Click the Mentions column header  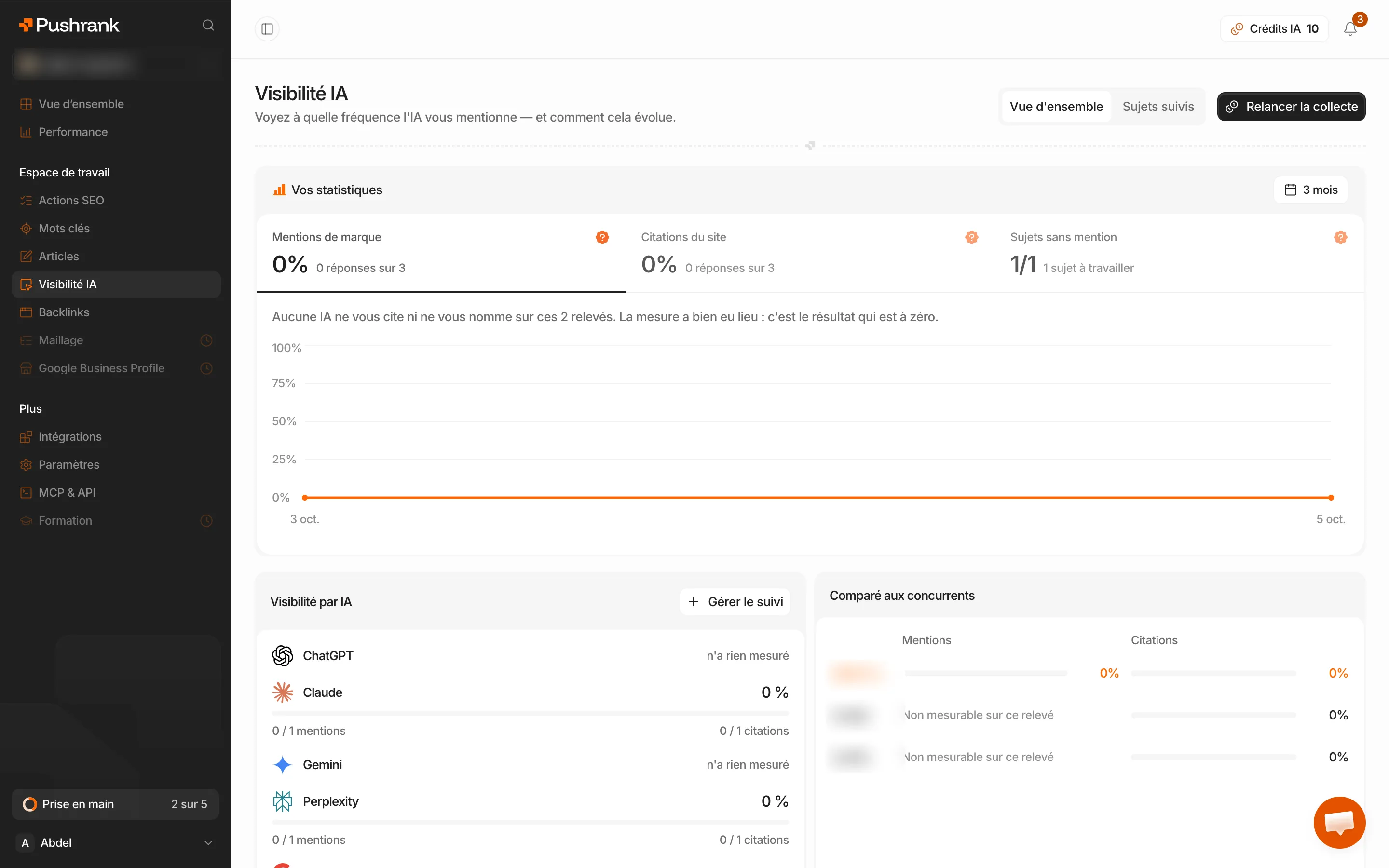[x=926, y=640]
